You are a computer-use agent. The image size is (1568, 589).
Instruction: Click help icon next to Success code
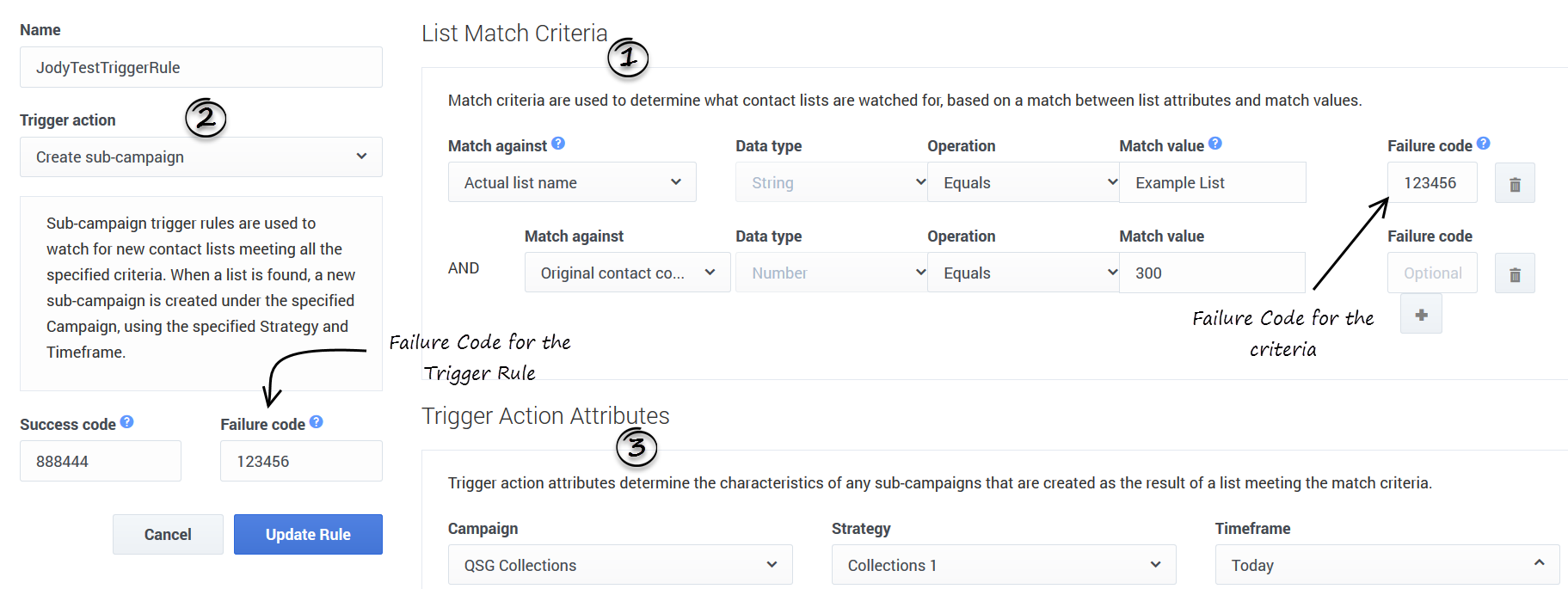click(x=126, y=421)
